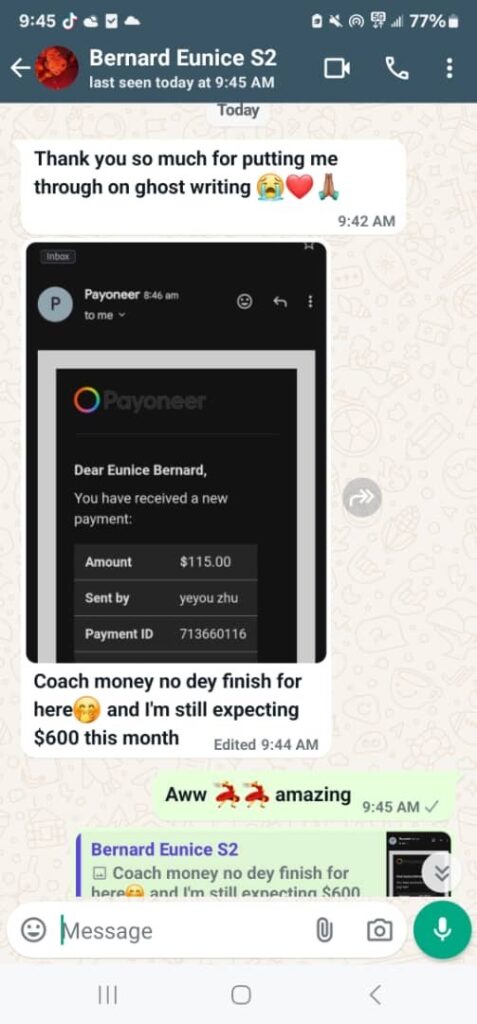Open the Payoneer payment screenshot image
The height and width of the screenshot is (1024, 477).
[176, 452]
